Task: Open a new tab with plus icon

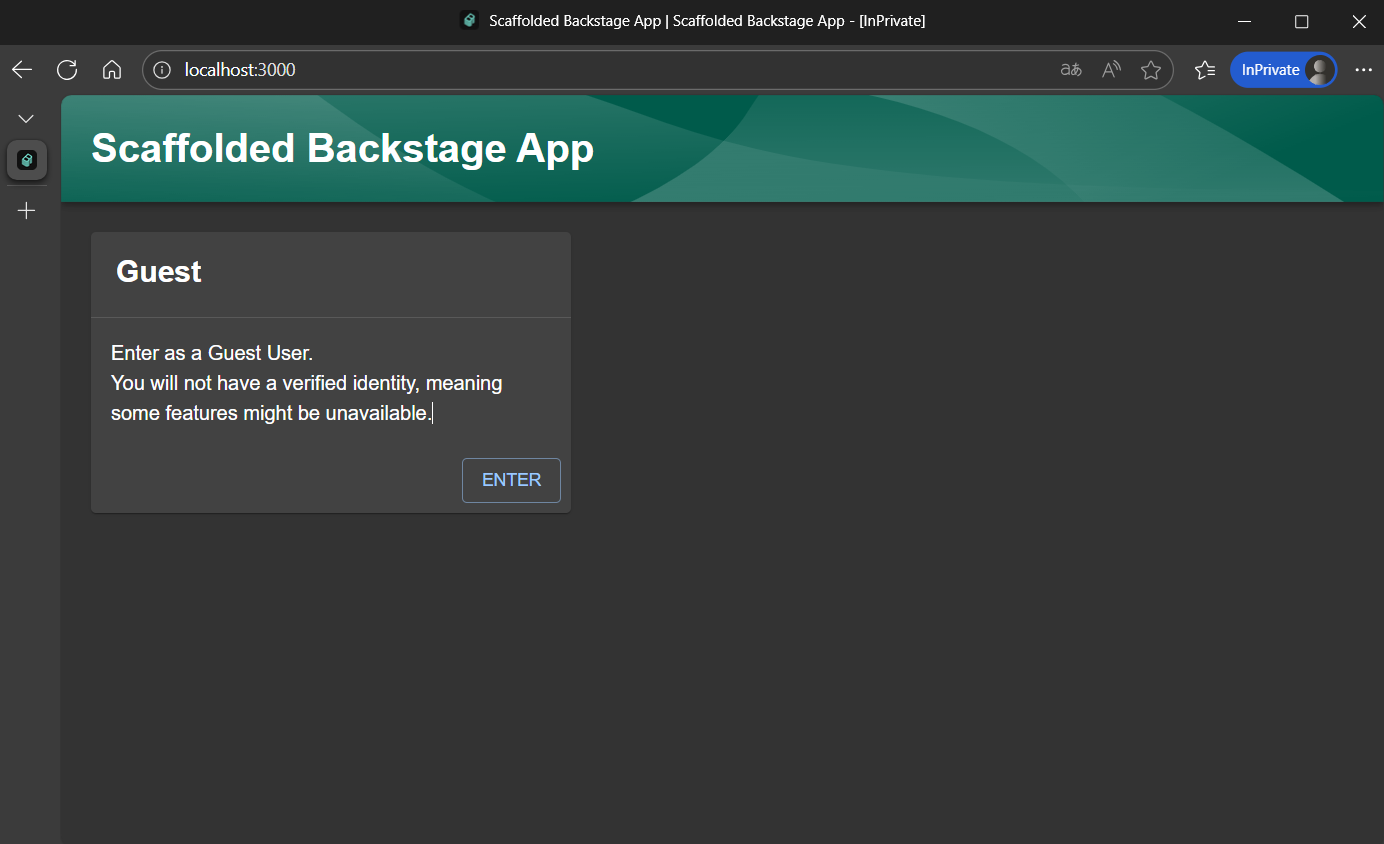Action: tap(27, 211)
